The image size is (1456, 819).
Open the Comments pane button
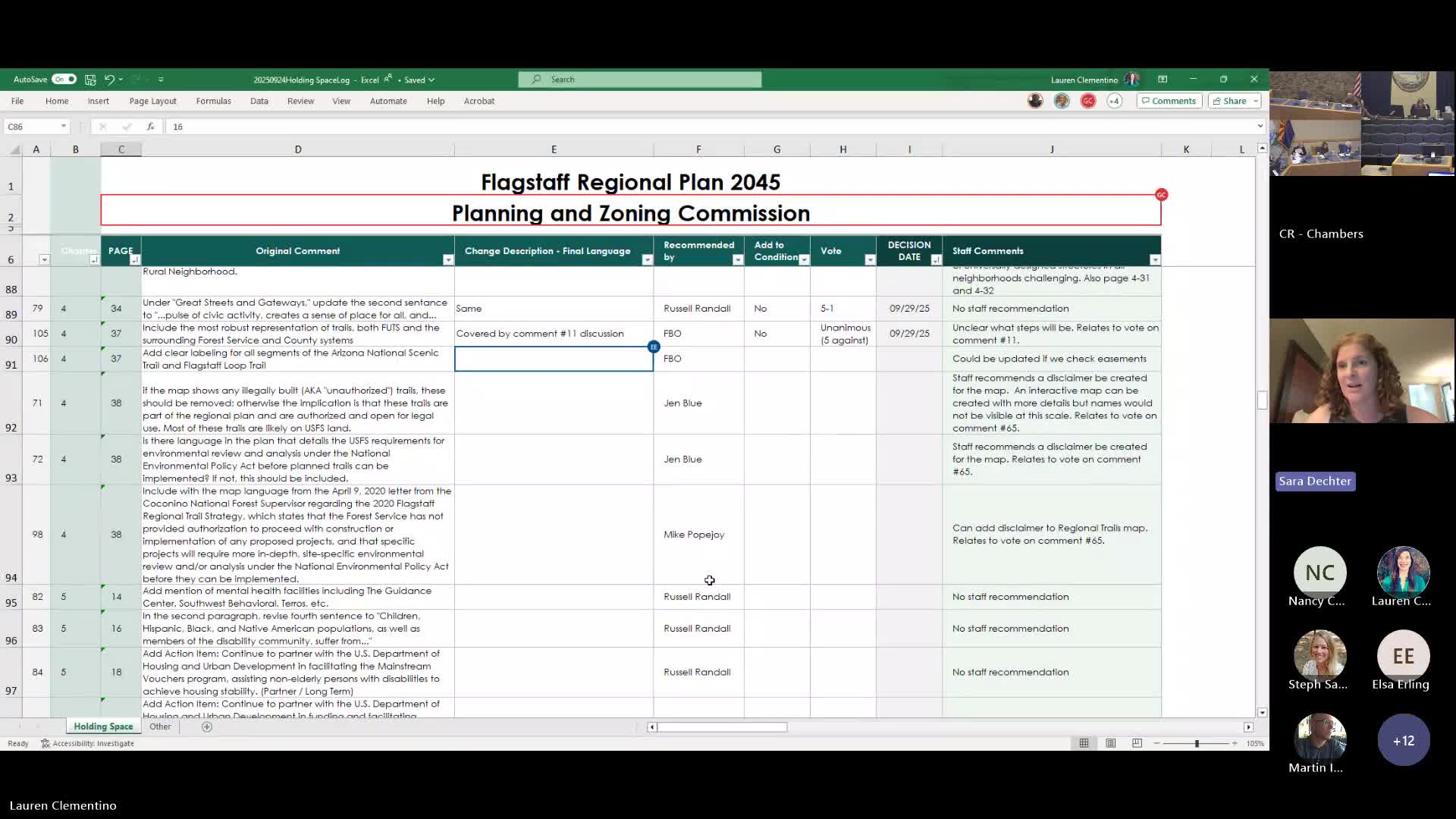pos(1169,101)
